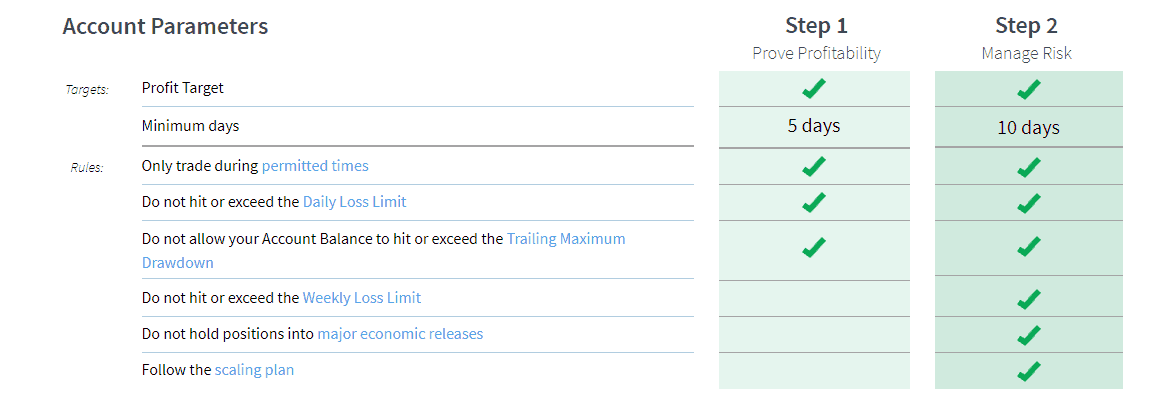Click the 10 days minimum value
Image resolution: width=1156 pixels, height=419 pixels.
pyautogui.click(x=1028, y=128)
